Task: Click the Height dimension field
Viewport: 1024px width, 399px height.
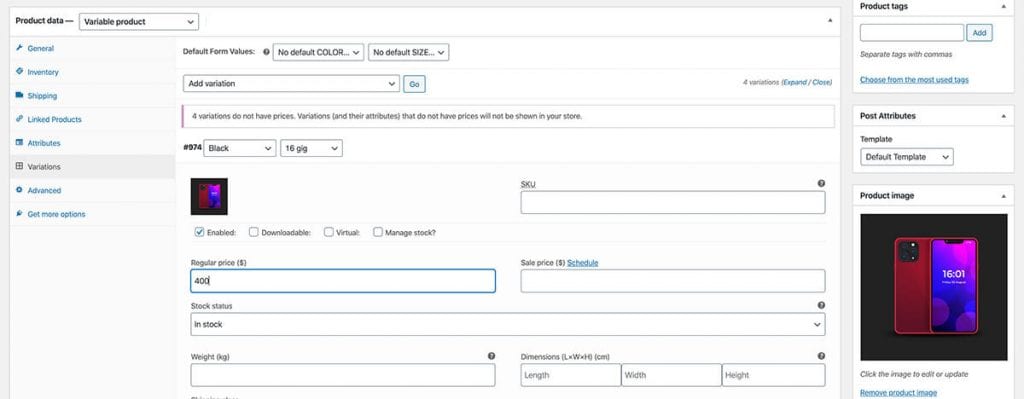Action: click(x=773, y=375)
